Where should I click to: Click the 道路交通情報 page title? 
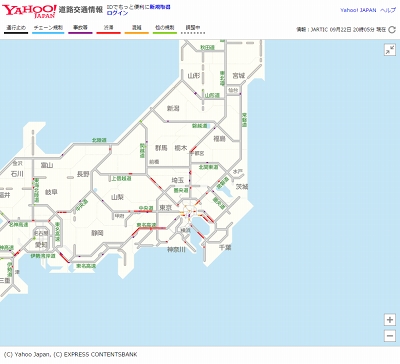click(81, 10)
